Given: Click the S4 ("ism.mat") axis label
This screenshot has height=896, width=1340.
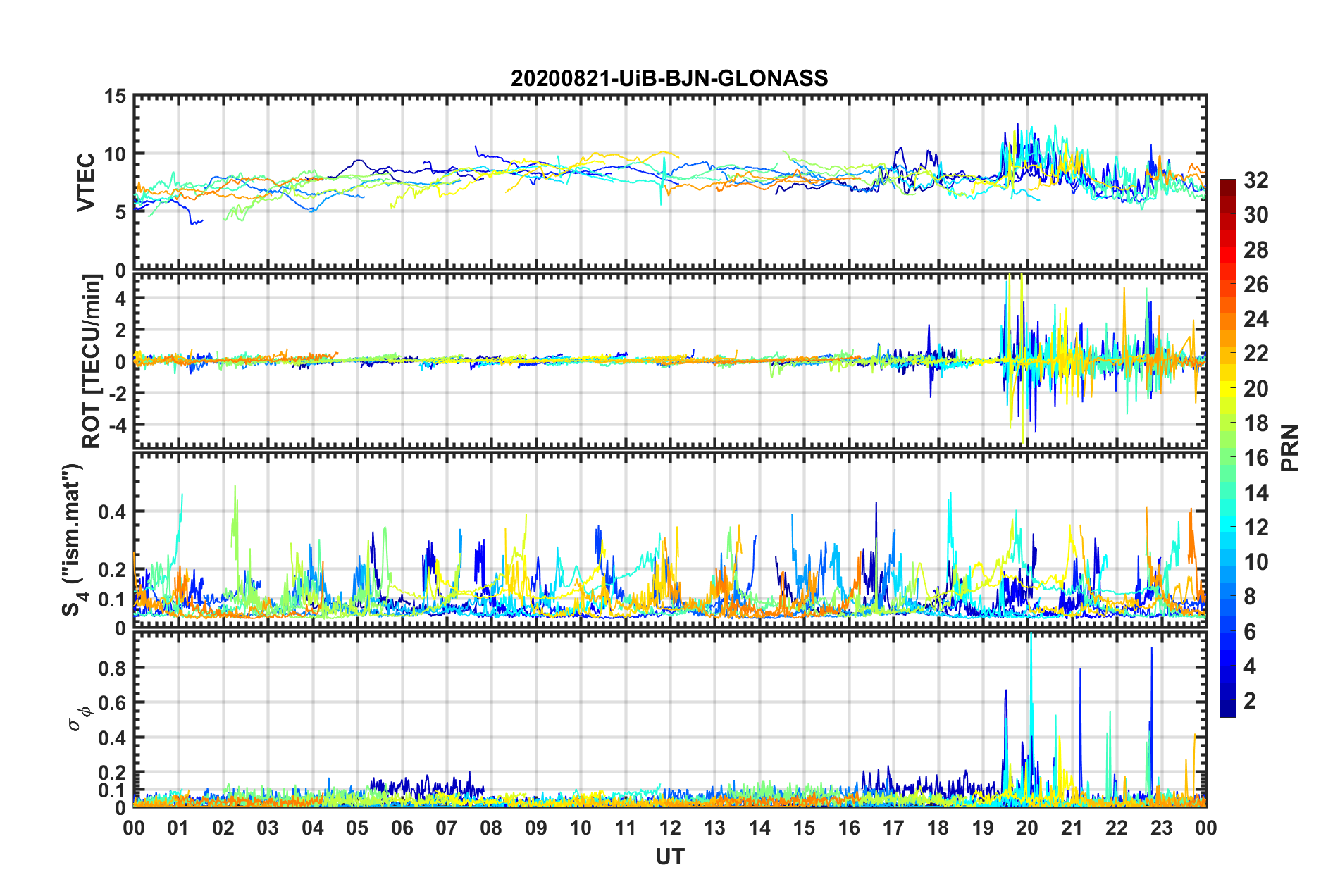Looking at the screenshot, I should [x=73, y=540].
